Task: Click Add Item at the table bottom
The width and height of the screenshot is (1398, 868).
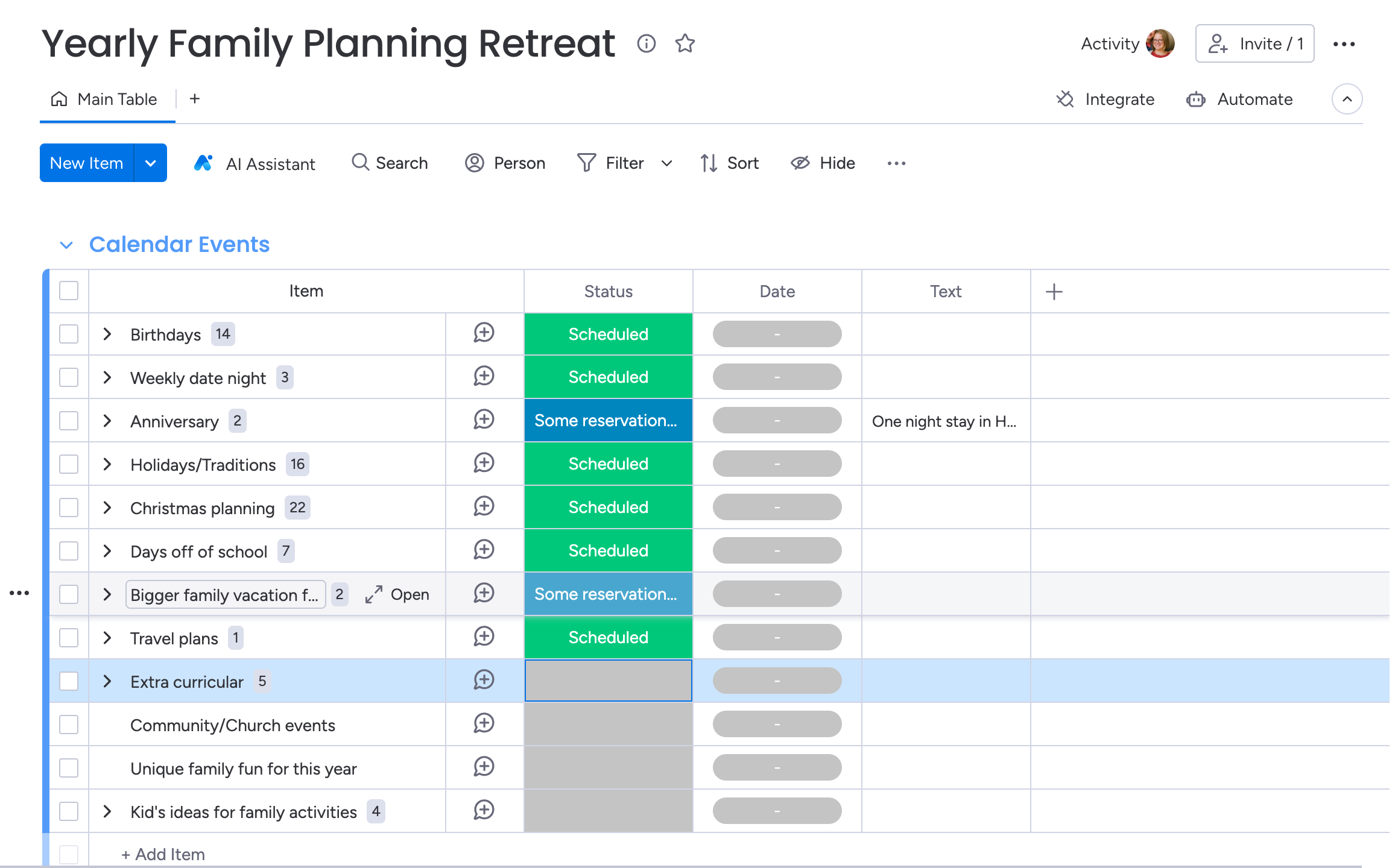Action: click(163, 854)
